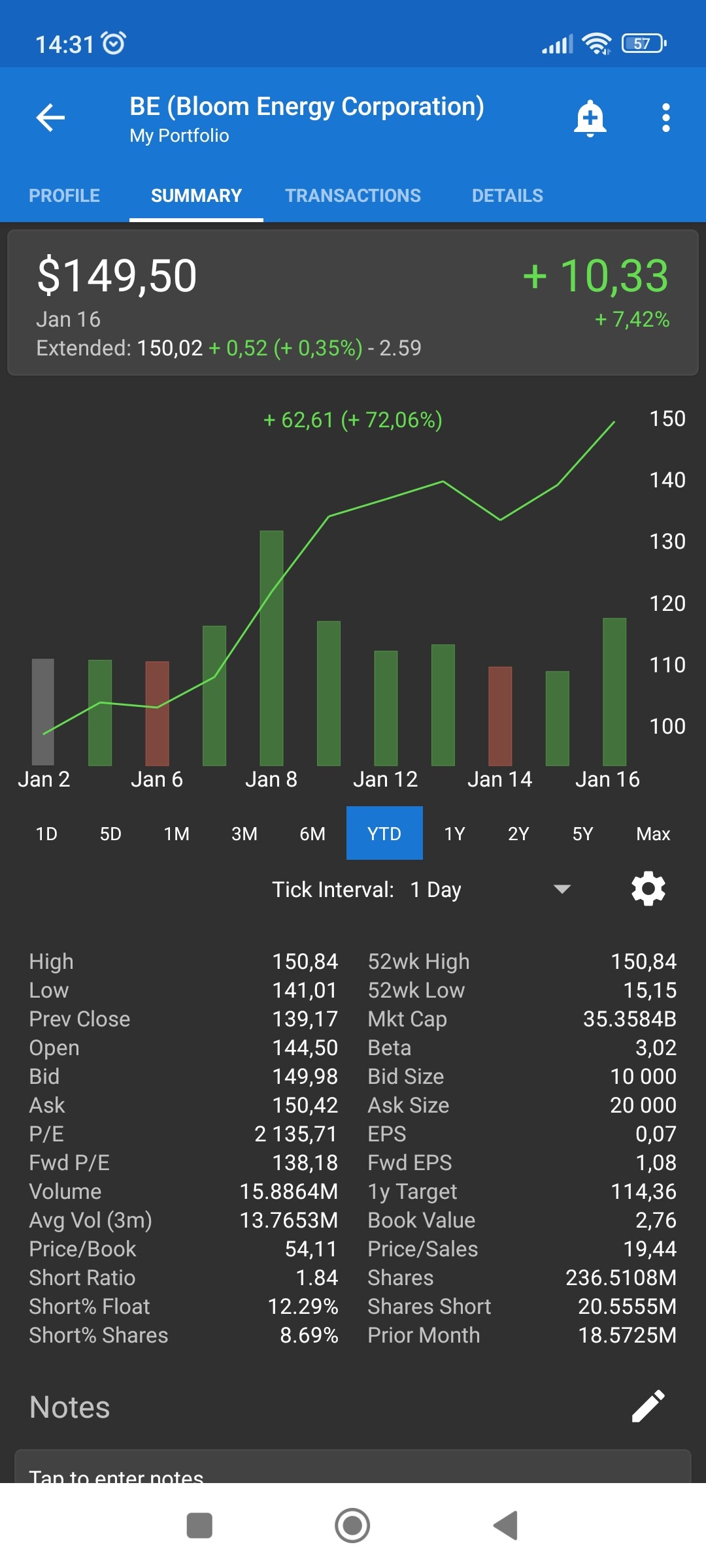Edit notes with the pencil icon
This screenshot has width=706, height=1568.
click(648, 1406)
